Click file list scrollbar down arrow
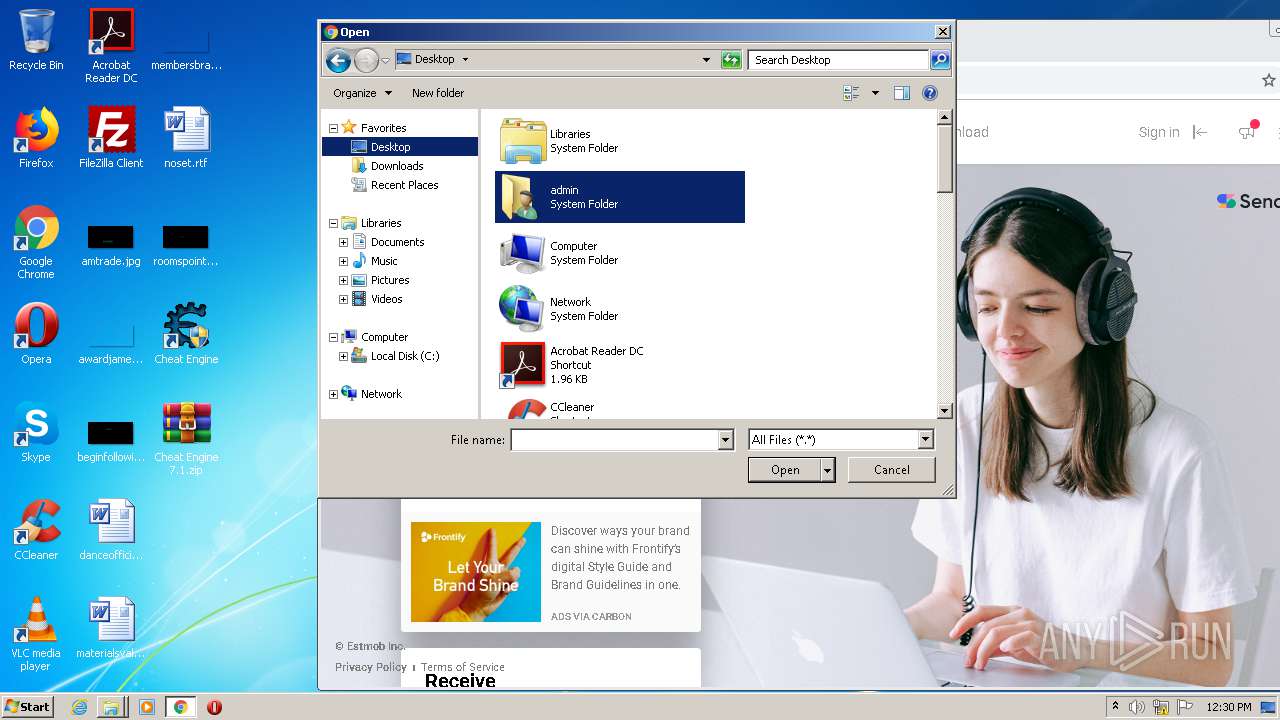 pyautogui.click(x=944, y=411)
